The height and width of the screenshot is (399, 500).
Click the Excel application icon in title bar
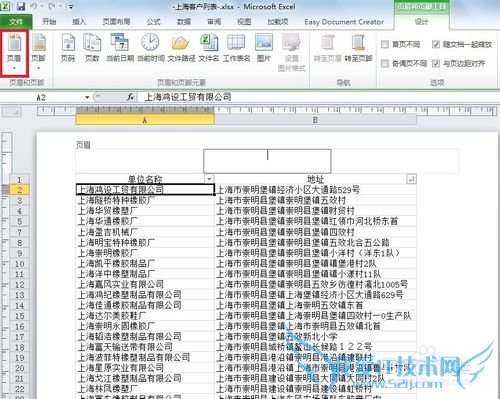click(5, 6)
